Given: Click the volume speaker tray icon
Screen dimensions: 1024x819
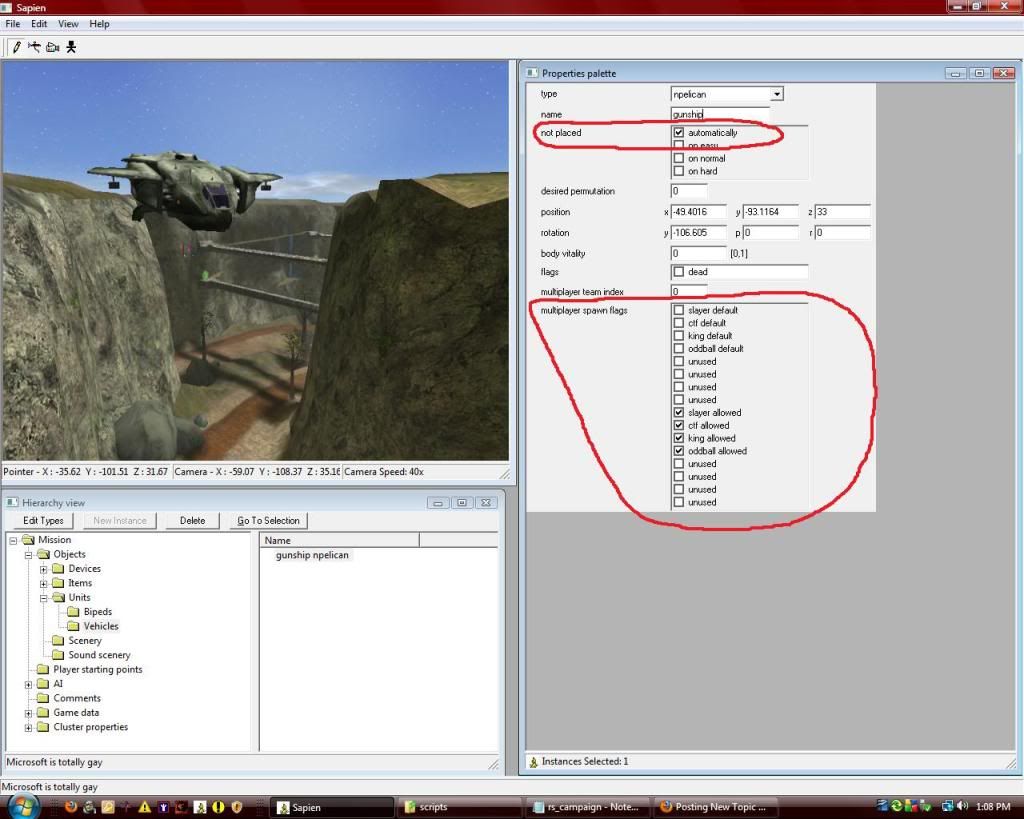Looking at the screenshot, I should (x=962, y=807).
